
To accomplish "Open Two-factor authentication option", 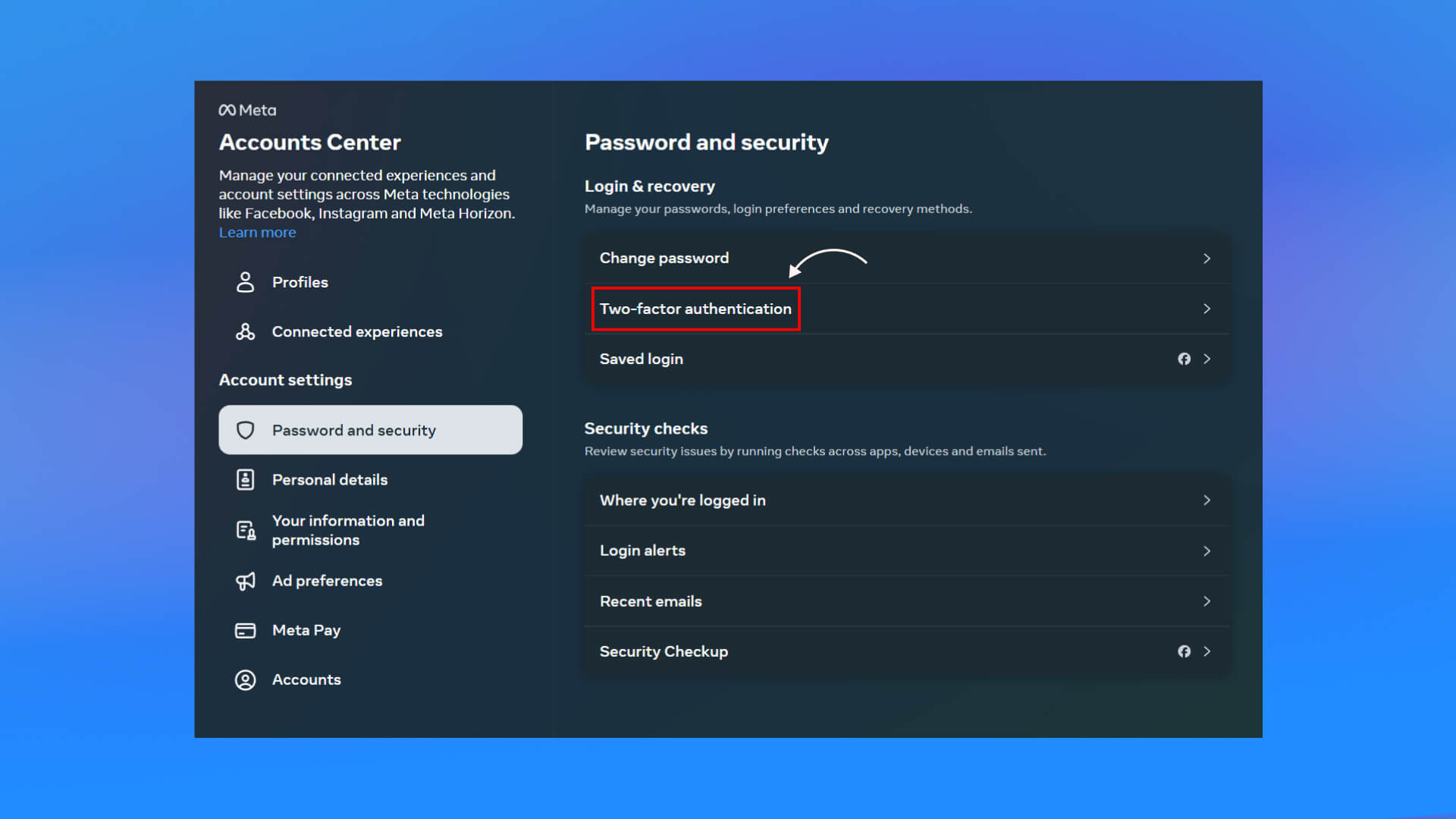I will point(907,309).
